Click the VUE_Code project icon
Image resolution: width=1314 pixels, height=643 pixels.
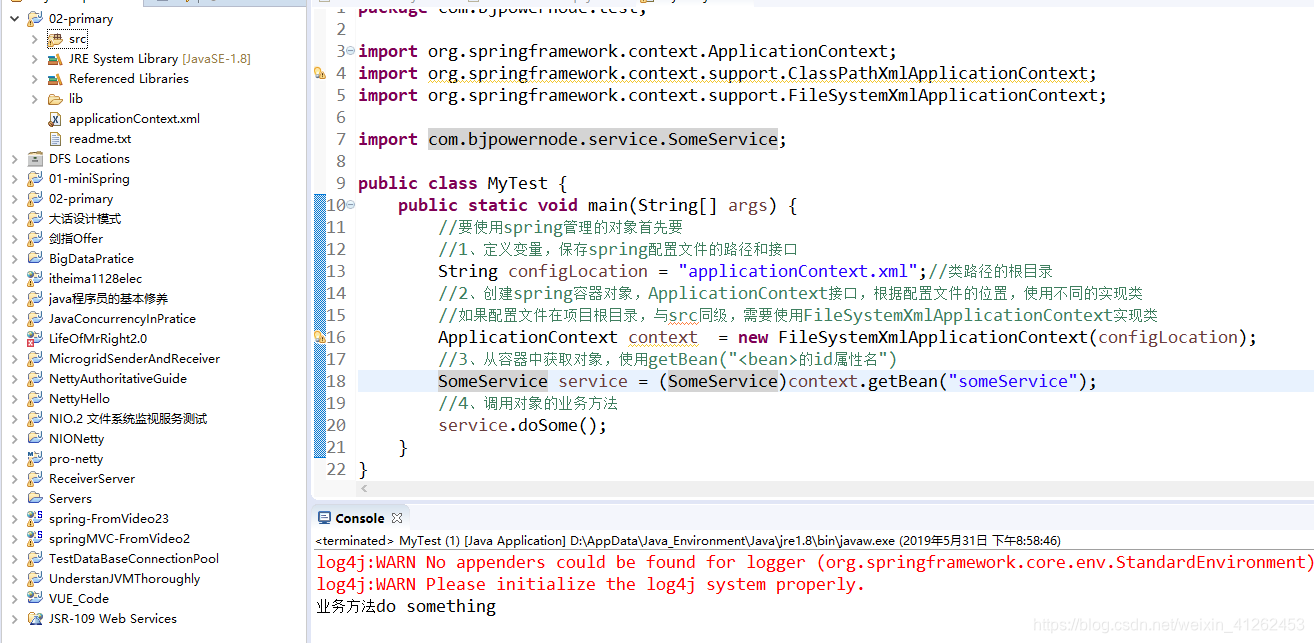(x=35, y=599)
